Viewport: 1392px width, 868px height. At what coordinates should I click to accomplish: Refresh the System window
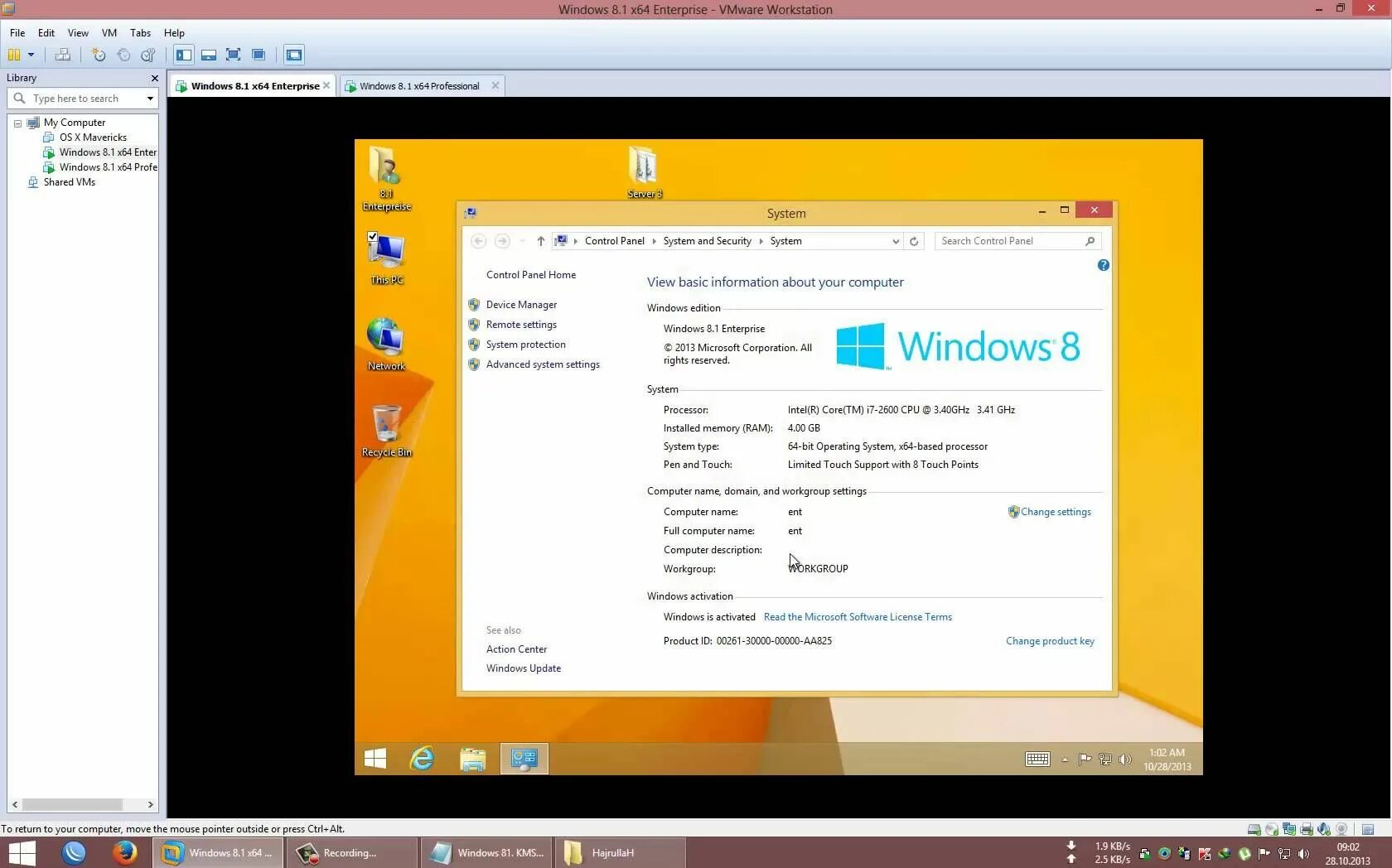(x=914, y=241)
